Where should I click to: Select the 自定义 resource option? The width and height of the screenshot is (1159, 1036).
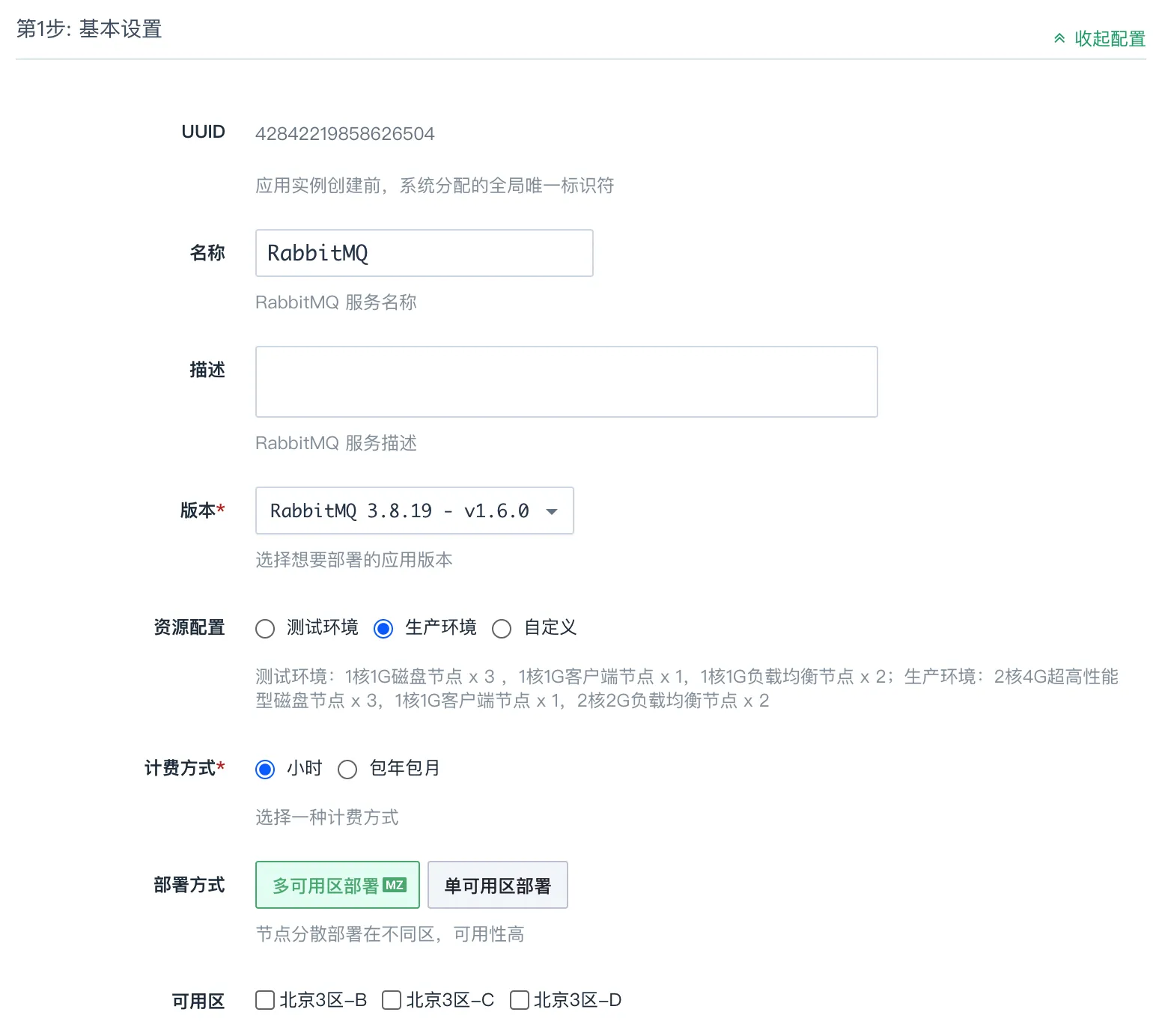(502, 628)
